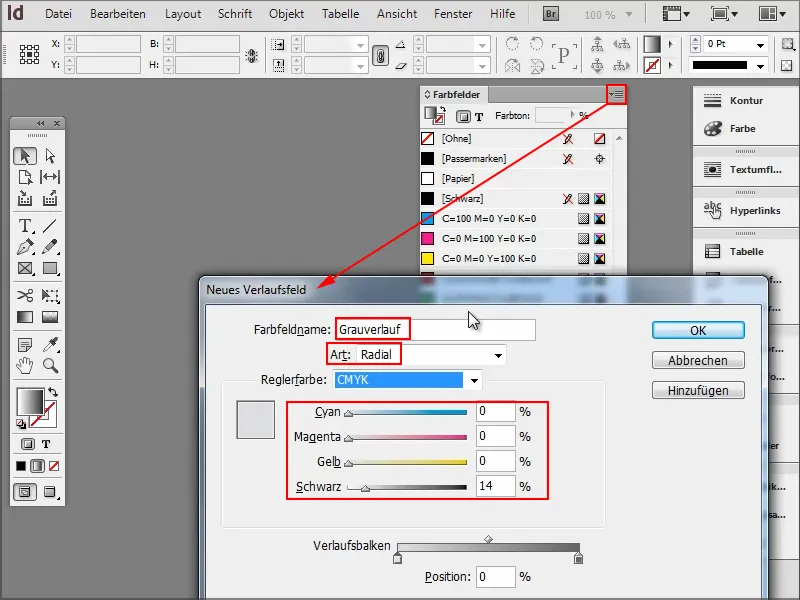Open stroke weight 0 Pt dropdown
The image size is (800, 600).
coord(760,45)
